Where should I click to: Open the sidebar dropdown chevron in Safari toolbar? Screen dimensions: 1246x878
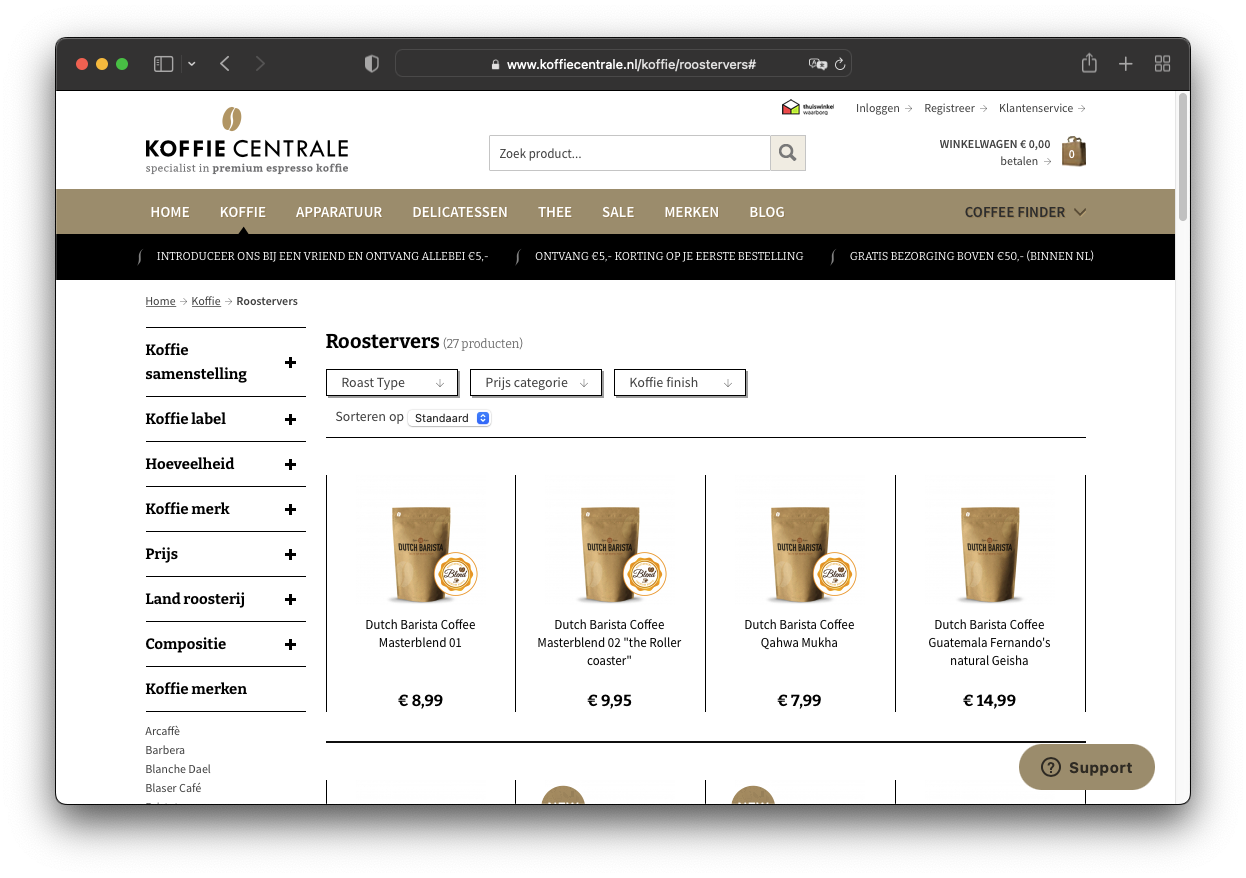tap(192, 64)
